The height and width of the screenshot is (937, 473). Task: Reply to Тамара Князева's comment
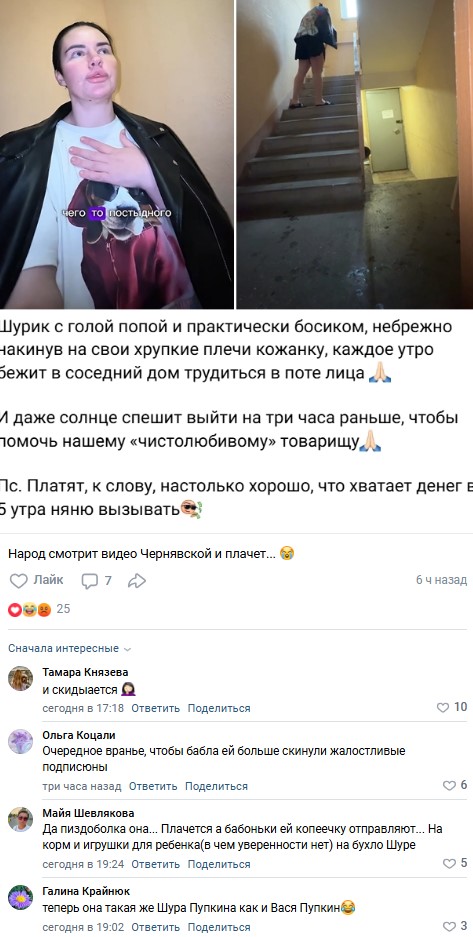(x=155, y=708)
